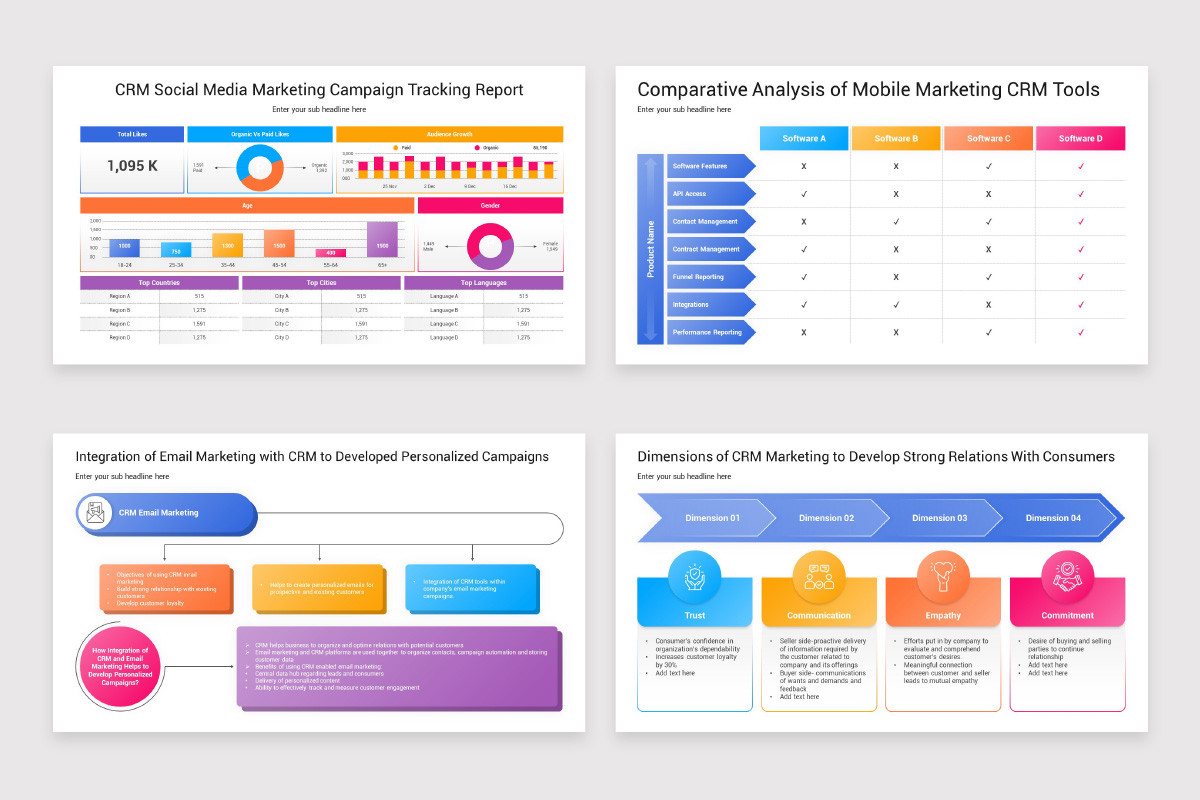This screenshot has height=800, width=1200.
Task: Open the CRM Social Media Campaign Tracking slide
Action: (x=319, y=215)
